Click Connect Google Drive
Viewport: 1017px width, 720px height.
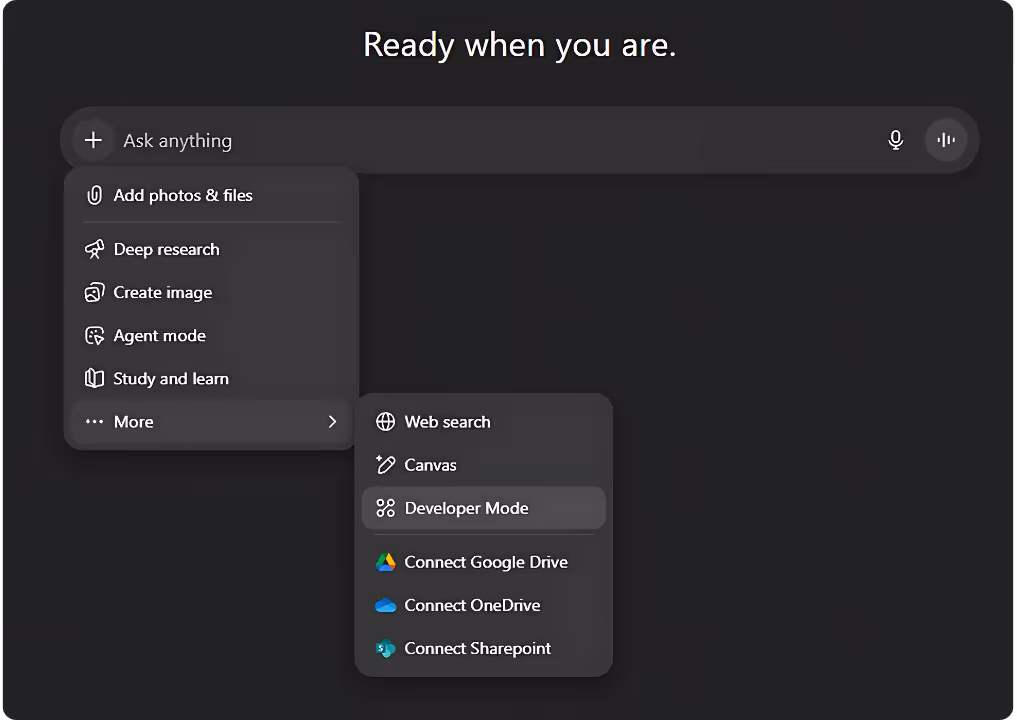click(486, 562)
